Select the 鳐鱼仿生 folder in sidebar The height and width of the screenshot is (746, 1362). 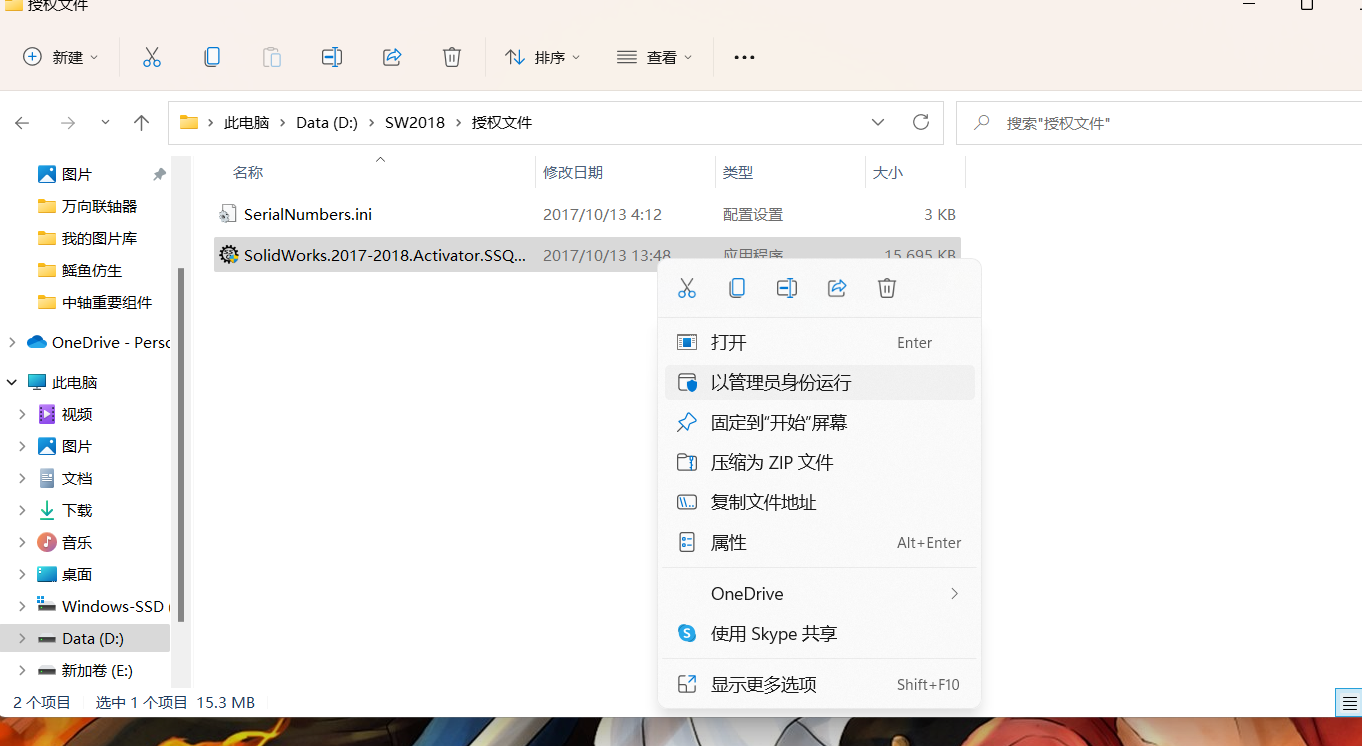(92, 270)
